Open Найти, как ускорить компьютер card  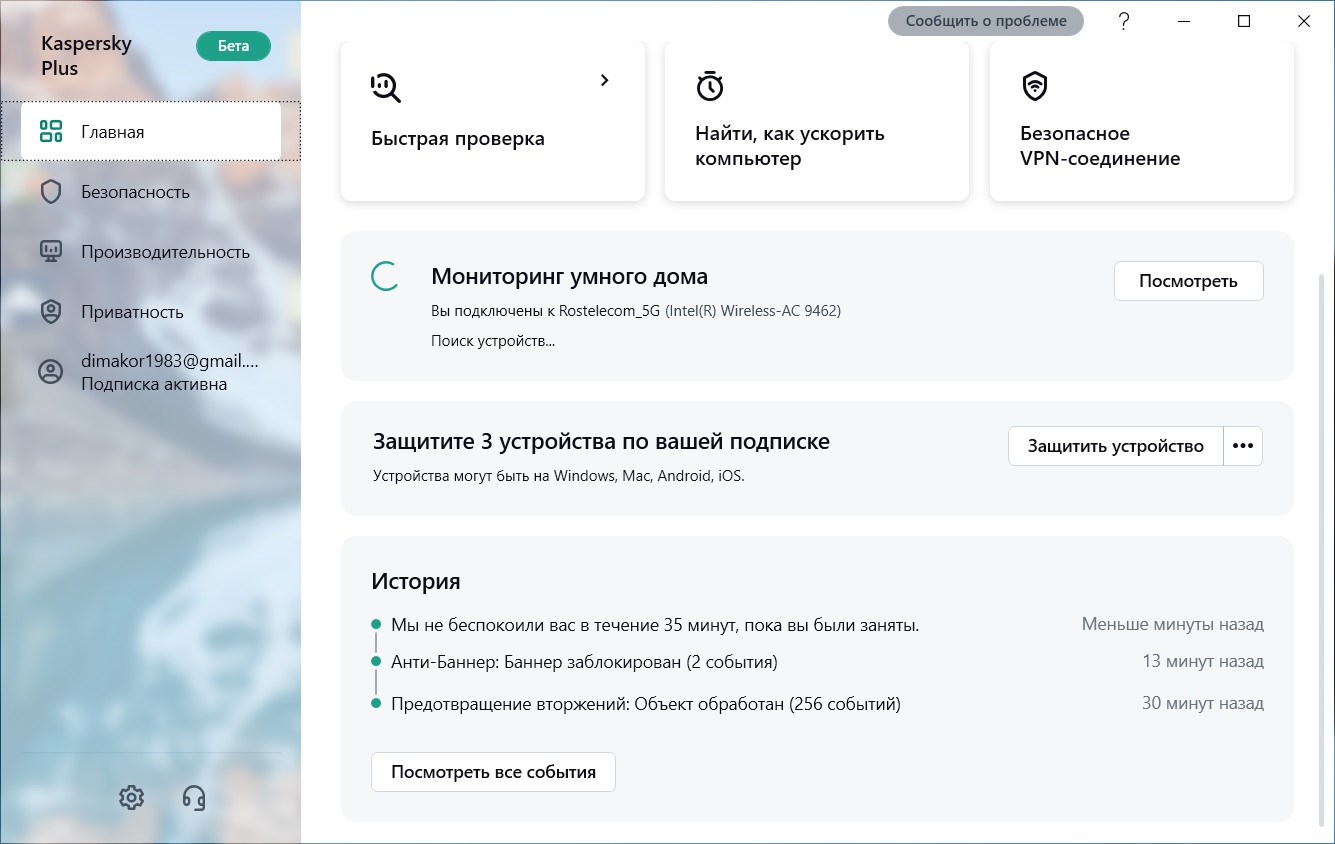(817, 120)
